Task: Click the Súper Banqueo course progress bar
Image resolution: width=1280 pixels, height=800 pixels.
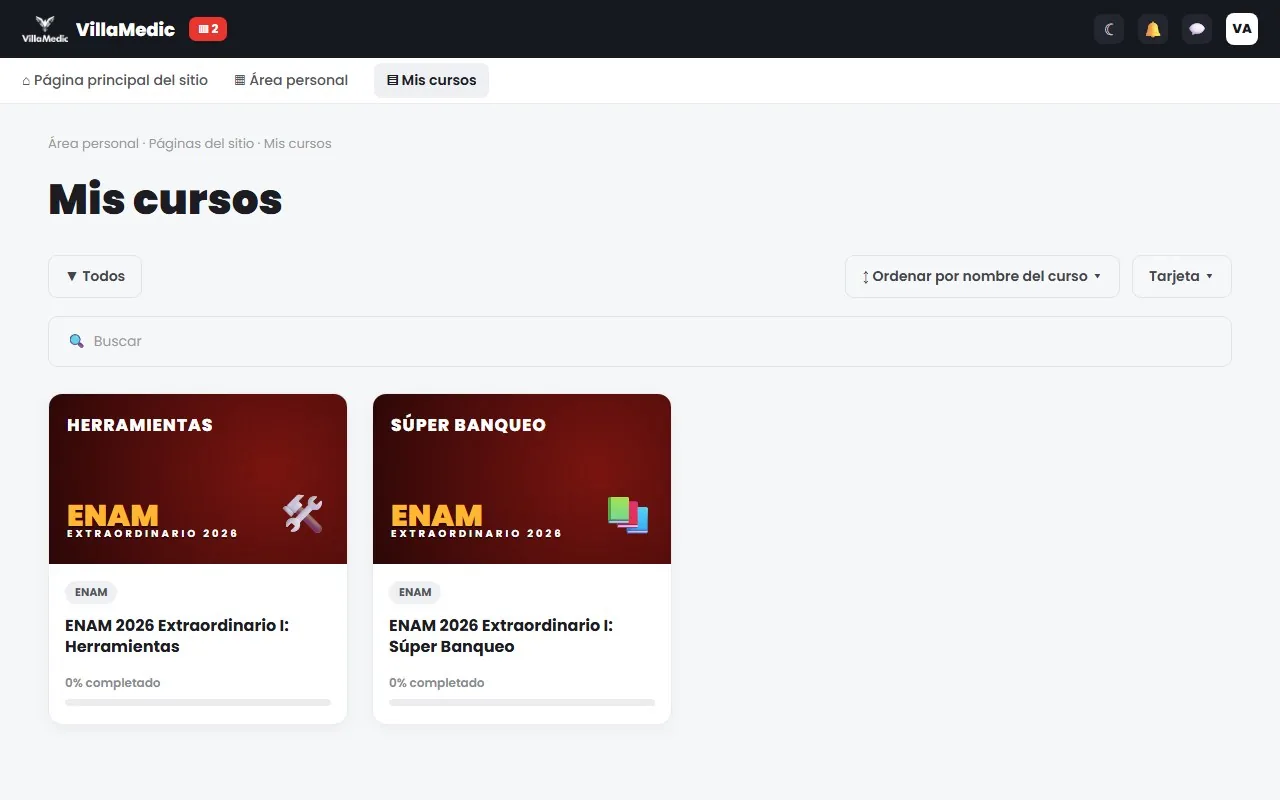Action: [x=522, y=703]
